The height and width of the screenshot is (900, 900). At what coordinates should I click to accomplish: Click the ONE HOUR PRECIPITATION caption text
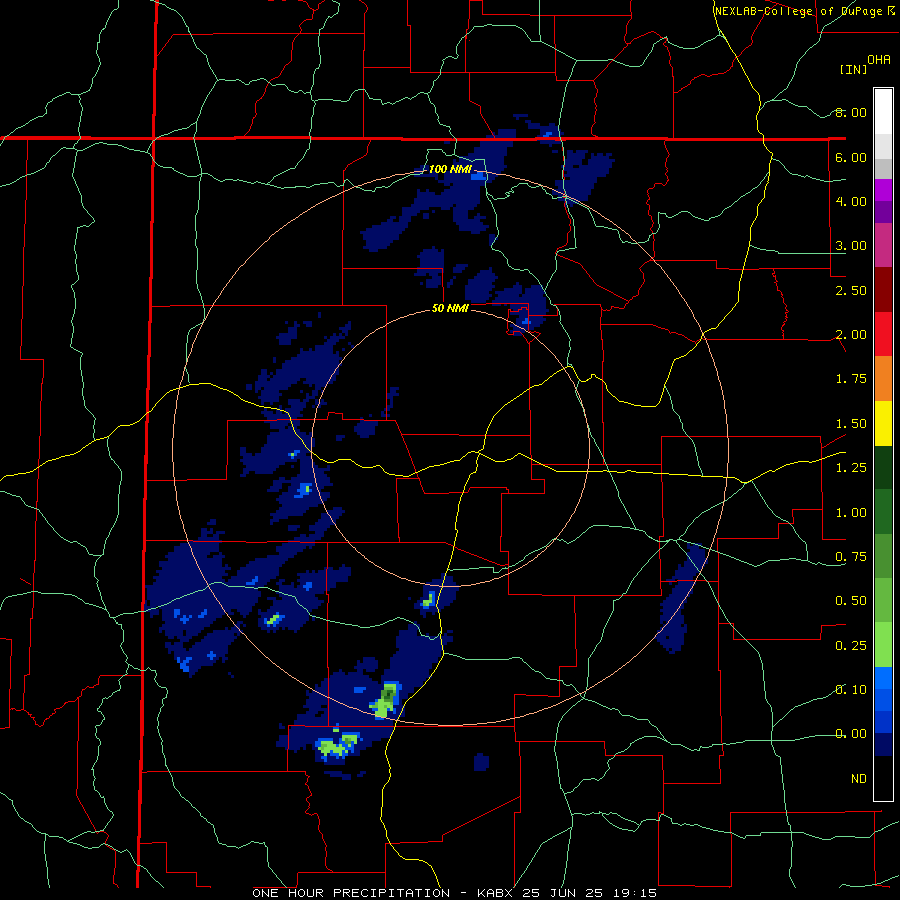351,893
